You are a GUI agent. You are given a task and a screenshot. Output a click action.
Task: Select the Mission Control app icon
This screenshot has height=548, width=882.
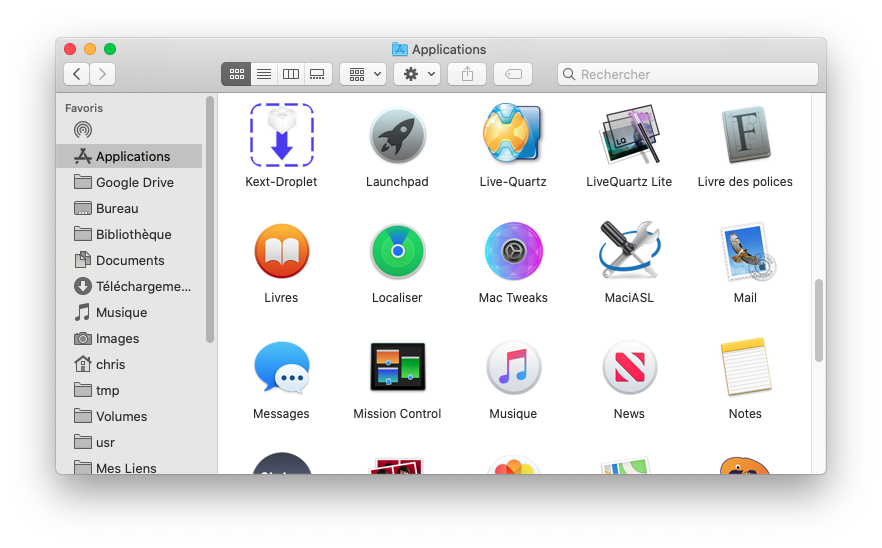pos(398,367)
